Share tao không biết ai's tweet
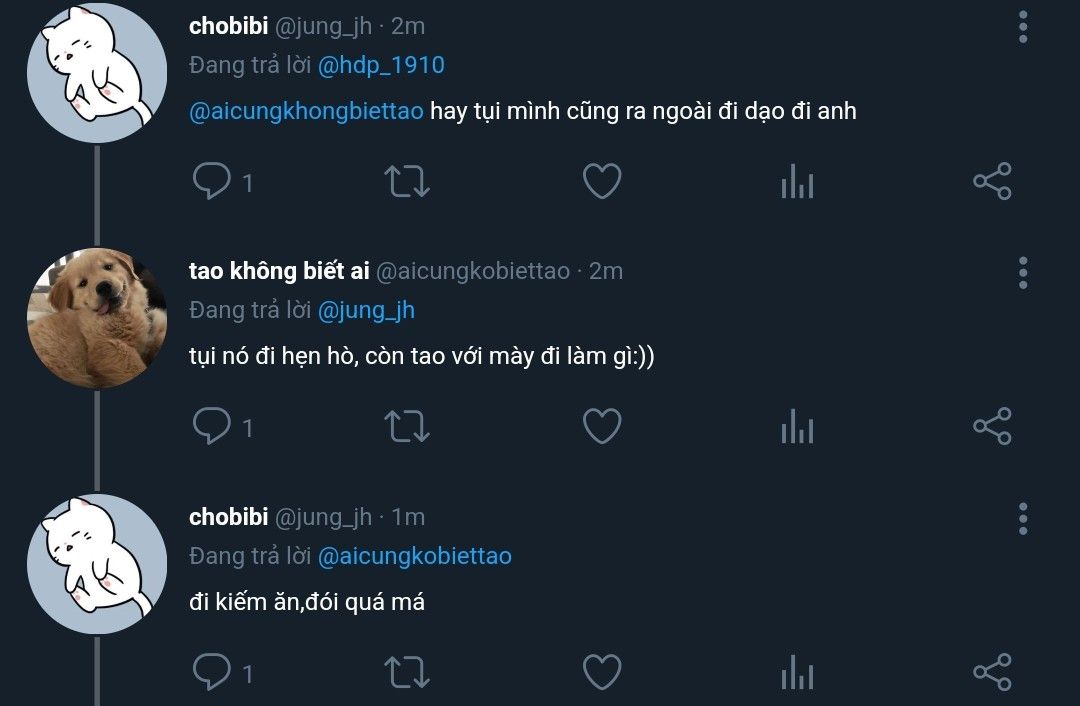This screenshot has width=1080, height=706. coord(992,427)
